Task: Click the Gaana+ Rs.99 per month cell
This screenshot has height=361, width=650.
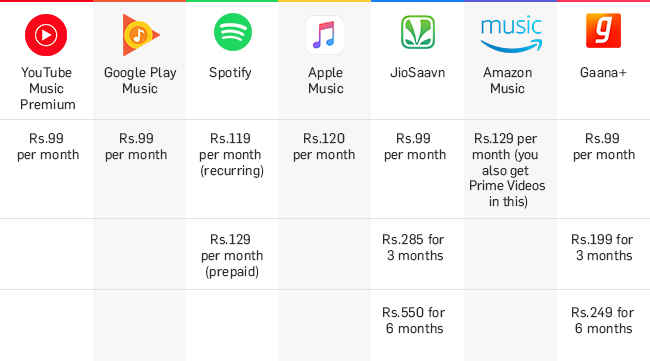Action: pos(604,146)
